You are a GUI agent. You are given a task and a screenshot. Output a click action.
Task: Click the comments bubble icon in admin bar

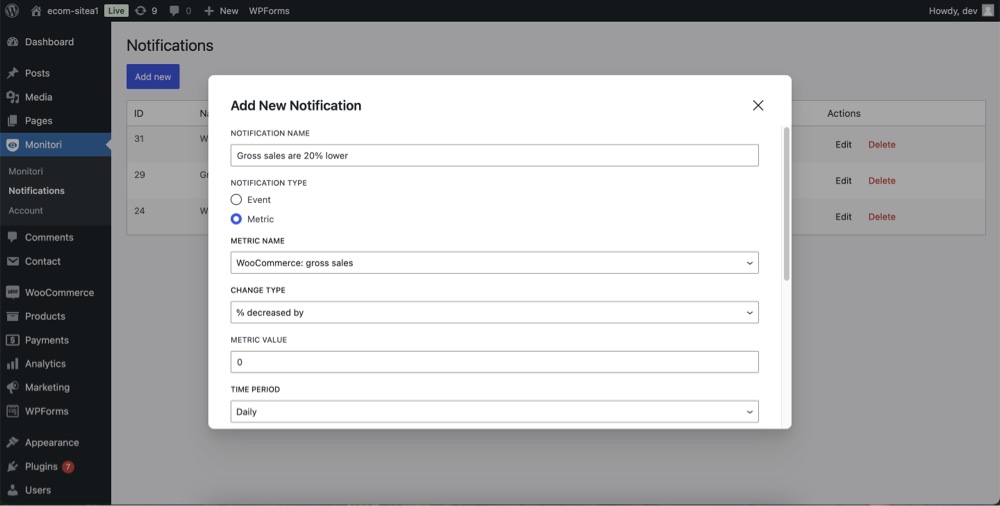pos(174,11)
